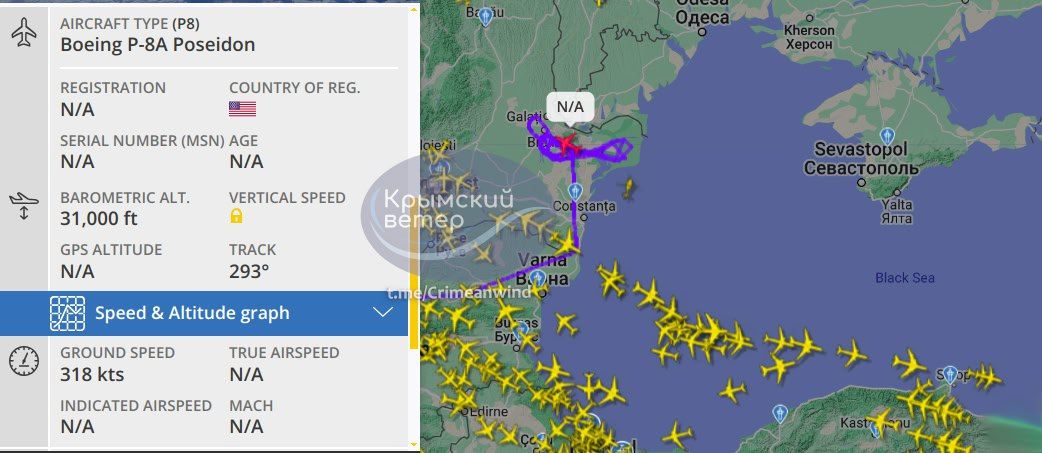Image resolution: width=1042 pixels, height=453 pixels.
Task: Click the yellow aircraft southeast of Constanța
Action: (627, 189)
